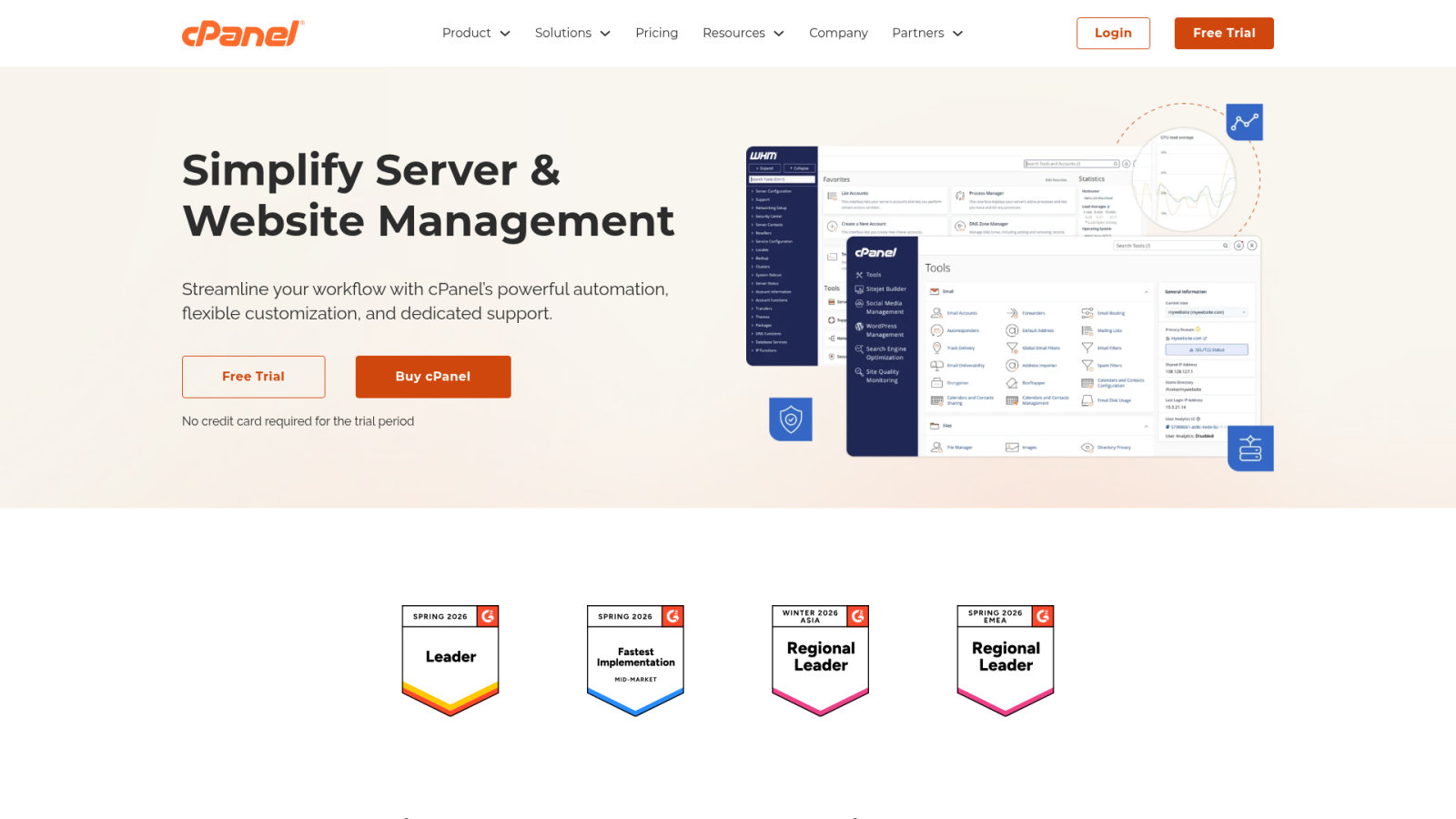Click the Autoresponders icon in the preview

coord(936,330)
